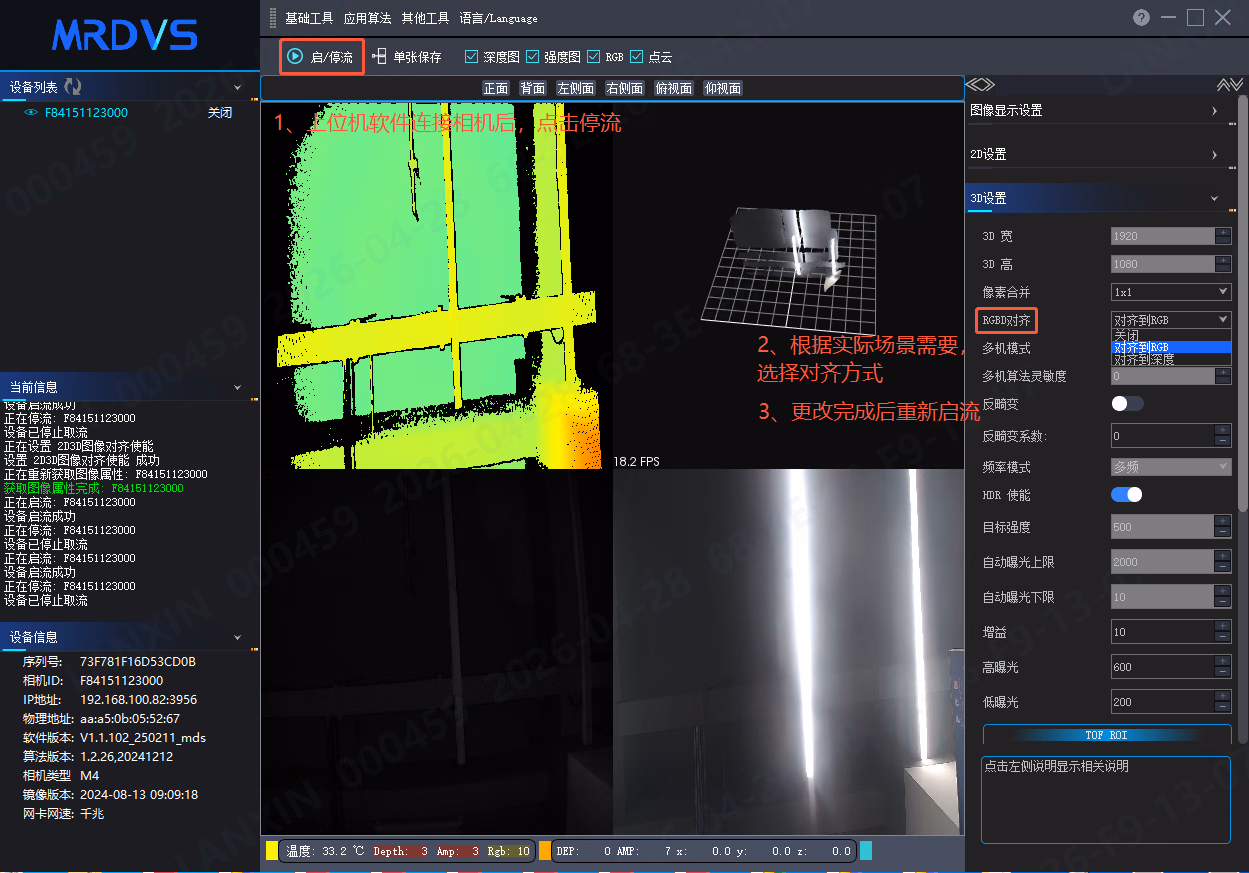Click the 序列号 73F781F16D53CD0B text
Screen dimensions: 1249x873
coord(109,662)
